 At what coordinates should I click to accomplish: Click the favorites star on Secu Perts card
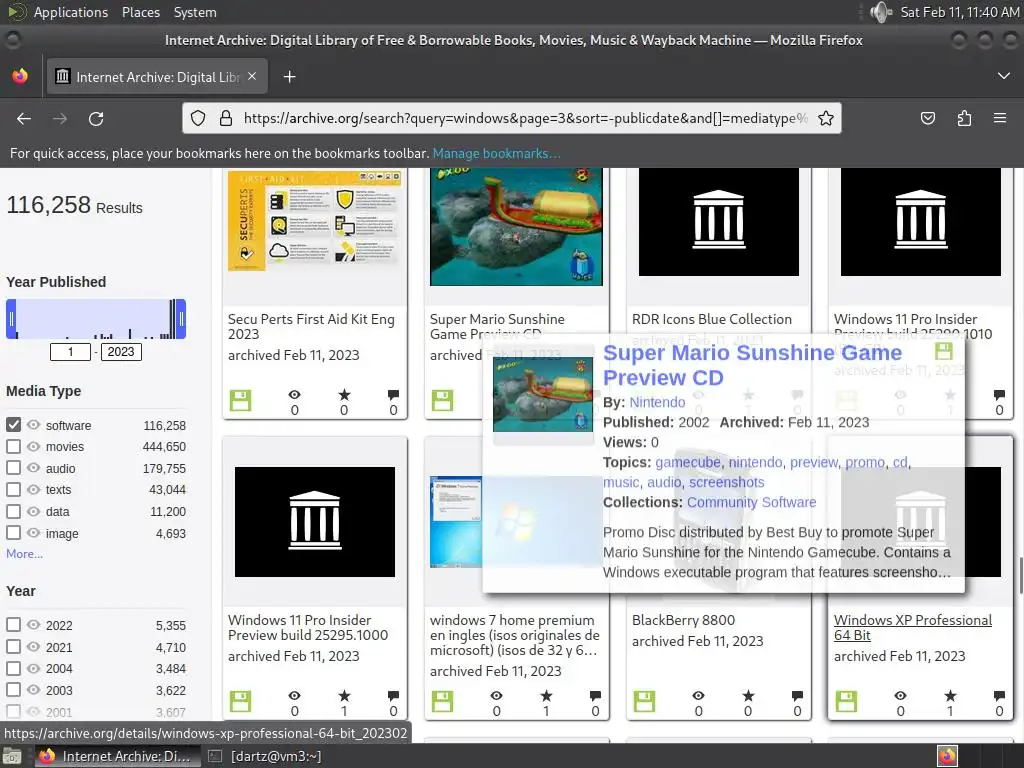click(344, 394)
